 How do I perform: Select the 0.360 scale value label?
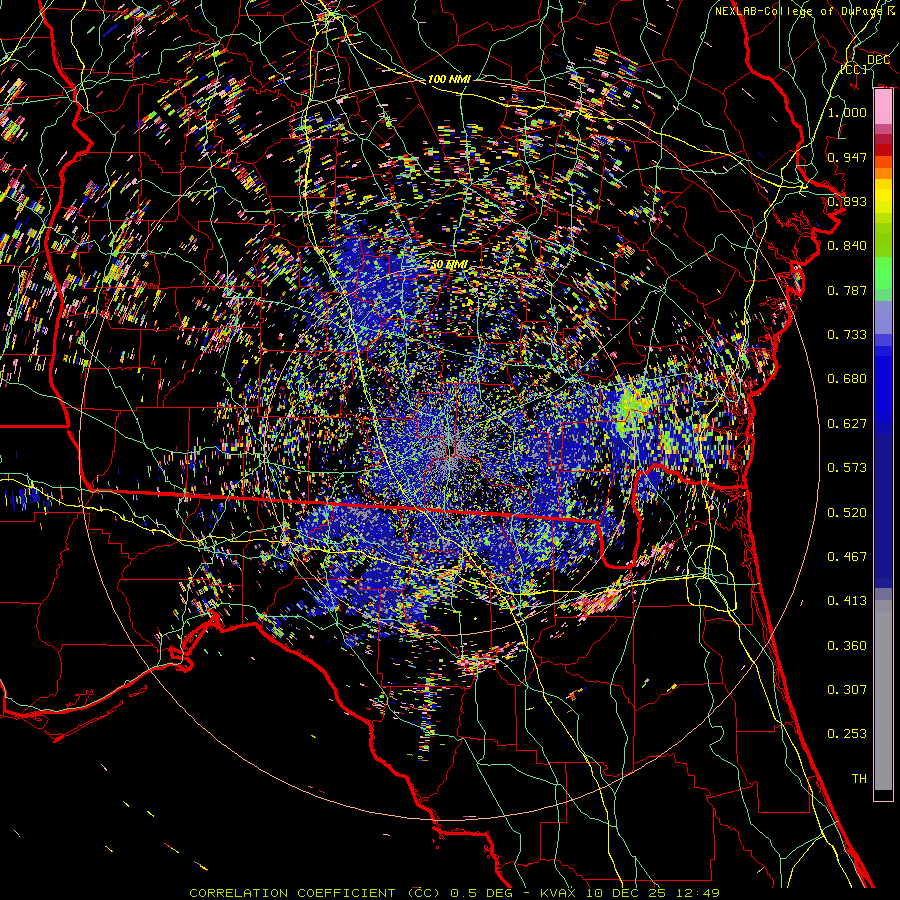[847, 646]
